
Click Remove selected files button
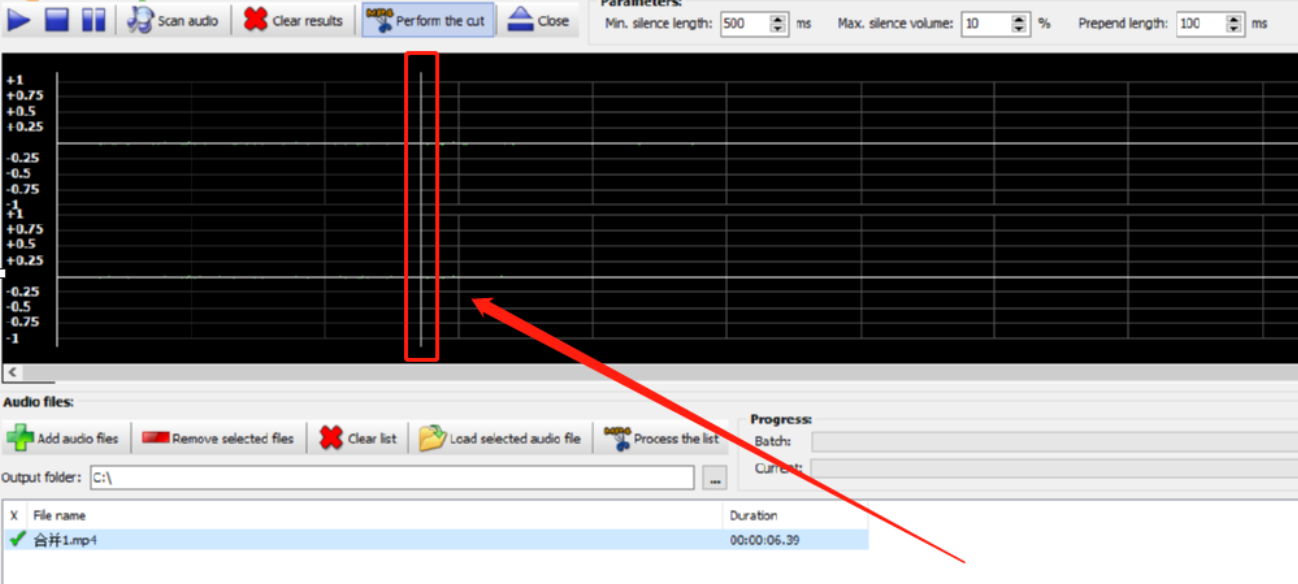[x=218, y=438]
